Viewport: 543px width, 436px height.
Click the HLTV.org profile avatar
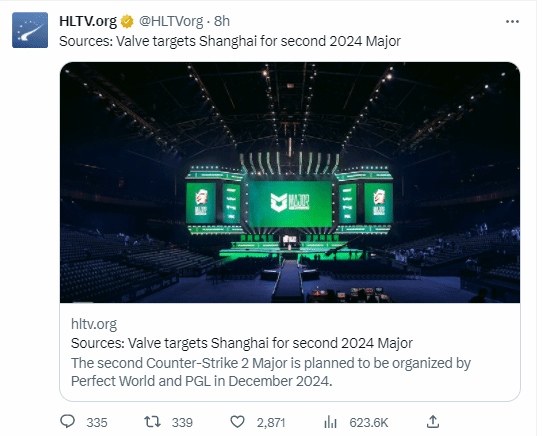click(x=30, y=30)
